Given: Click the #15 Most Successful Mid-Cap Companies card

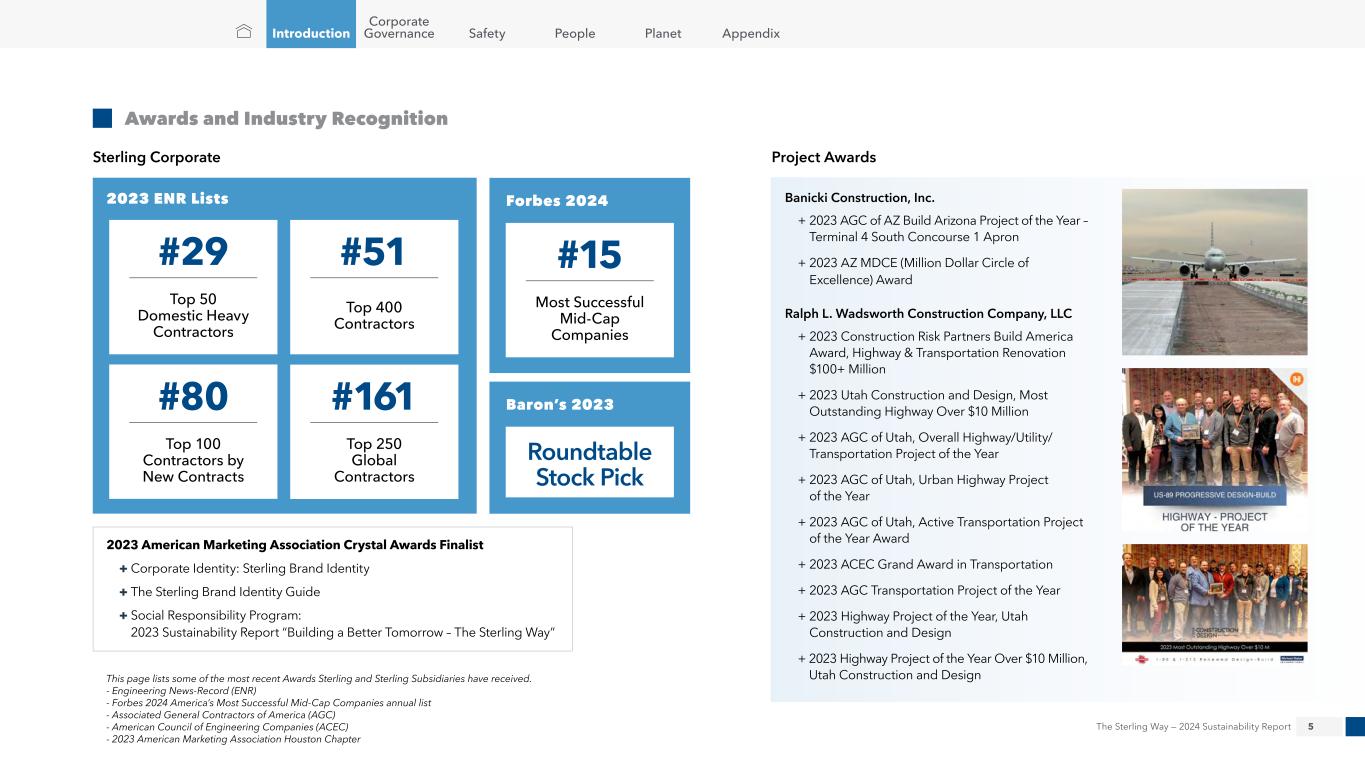Looking at the screenshot, I should coord(589,290).
